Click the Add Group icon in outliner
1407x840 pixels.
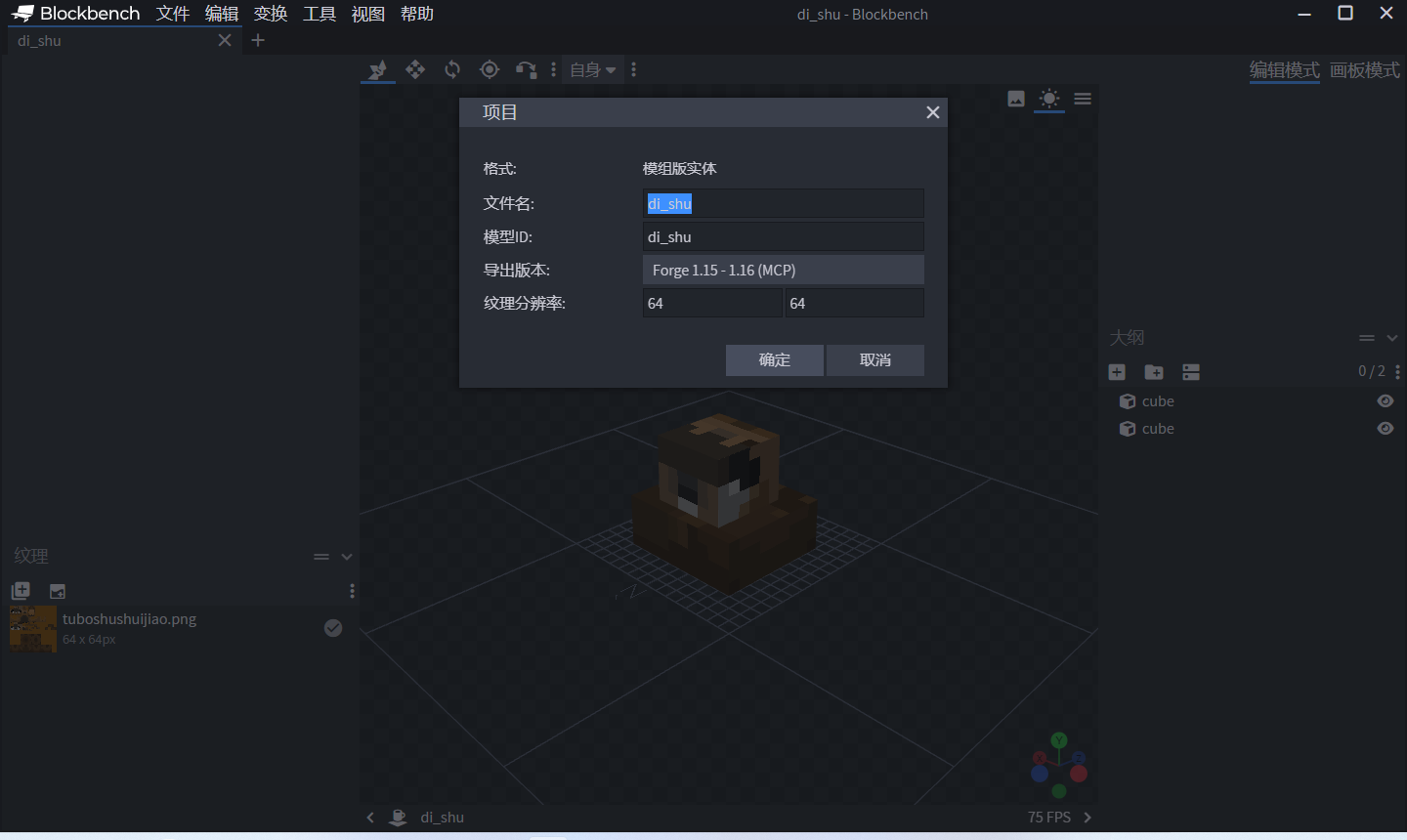coord(1154,371)
